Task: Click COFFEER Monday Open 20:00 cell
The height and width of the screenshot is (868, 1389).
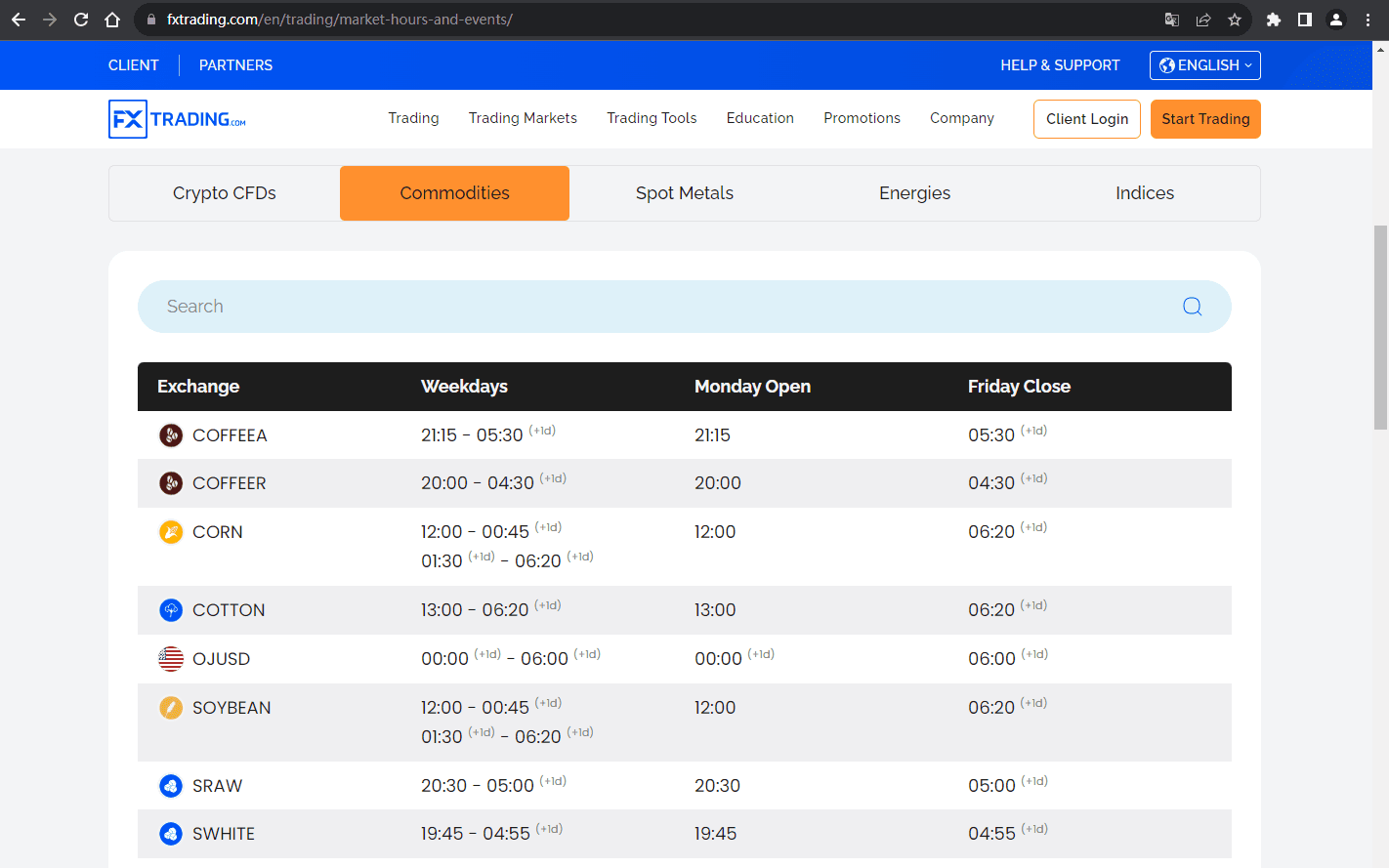Action: tap(718, 483)
